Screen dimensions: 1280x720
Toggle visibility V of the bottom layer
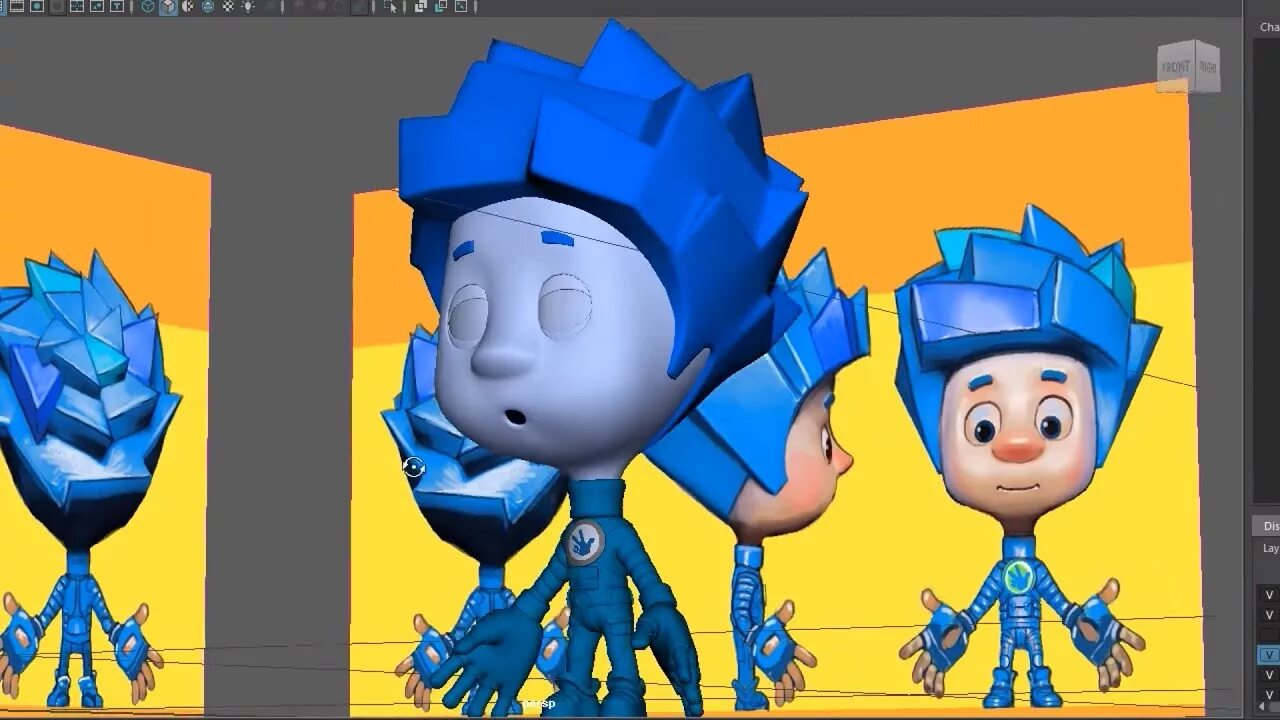[x=1269, y=695]
